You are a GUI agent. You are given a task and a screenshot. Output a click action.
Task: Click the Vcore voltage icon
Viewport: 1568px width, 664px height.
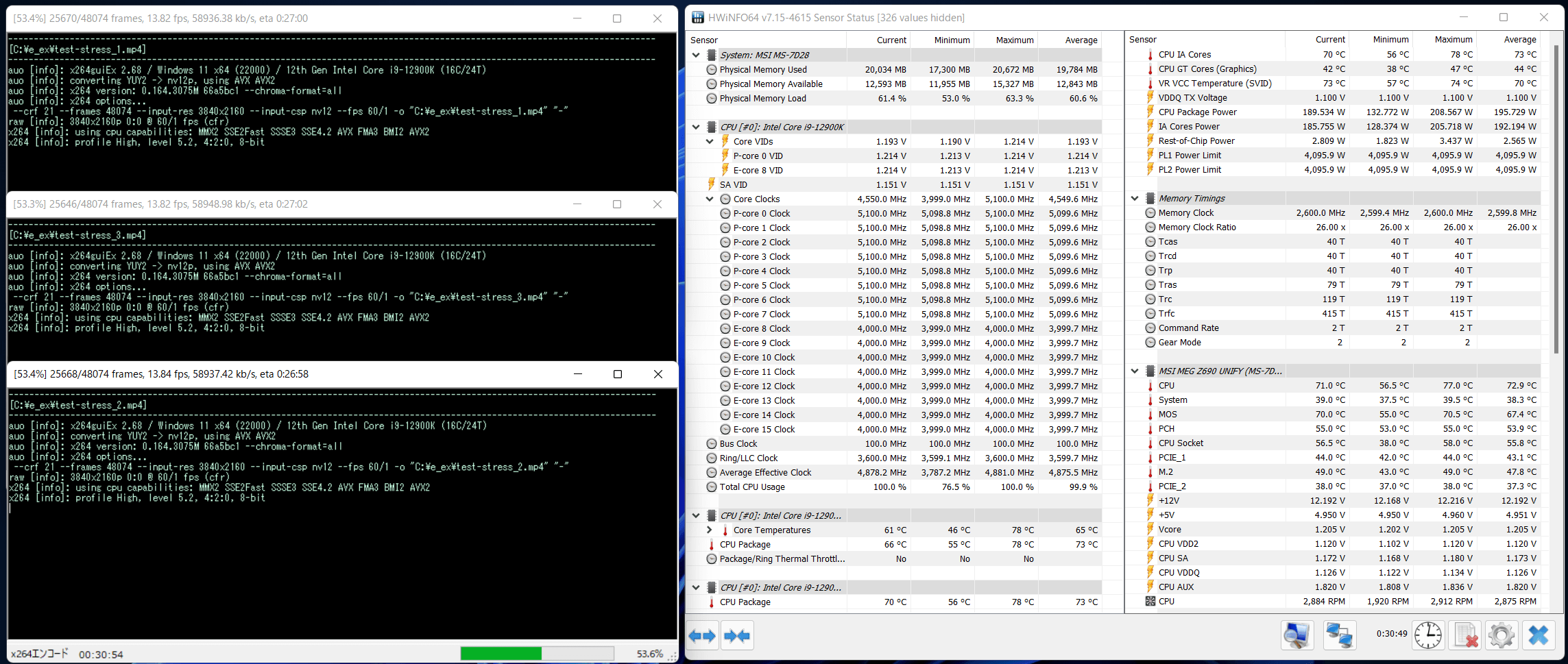click(x=1150, y=530)
